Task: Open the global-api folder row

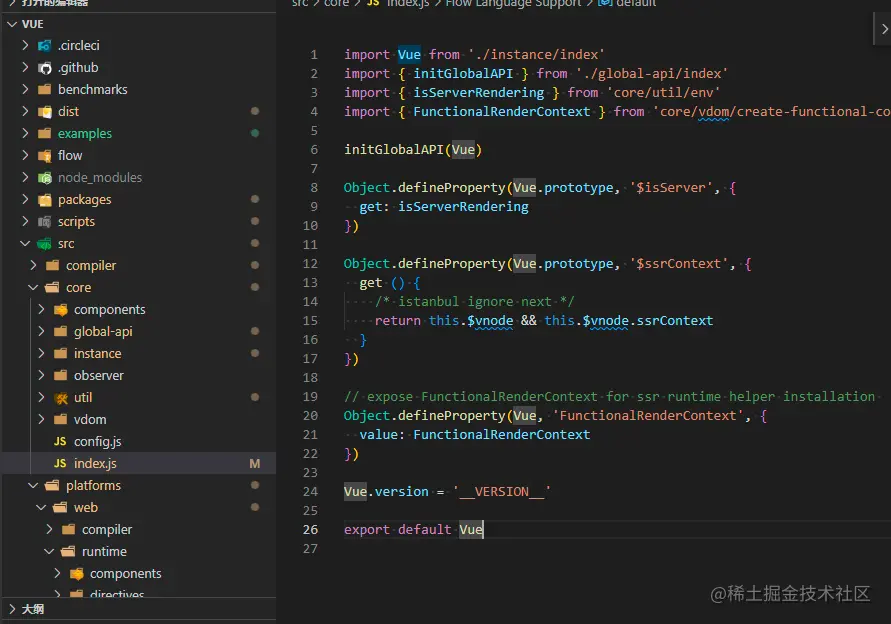Action: [139, 332]
